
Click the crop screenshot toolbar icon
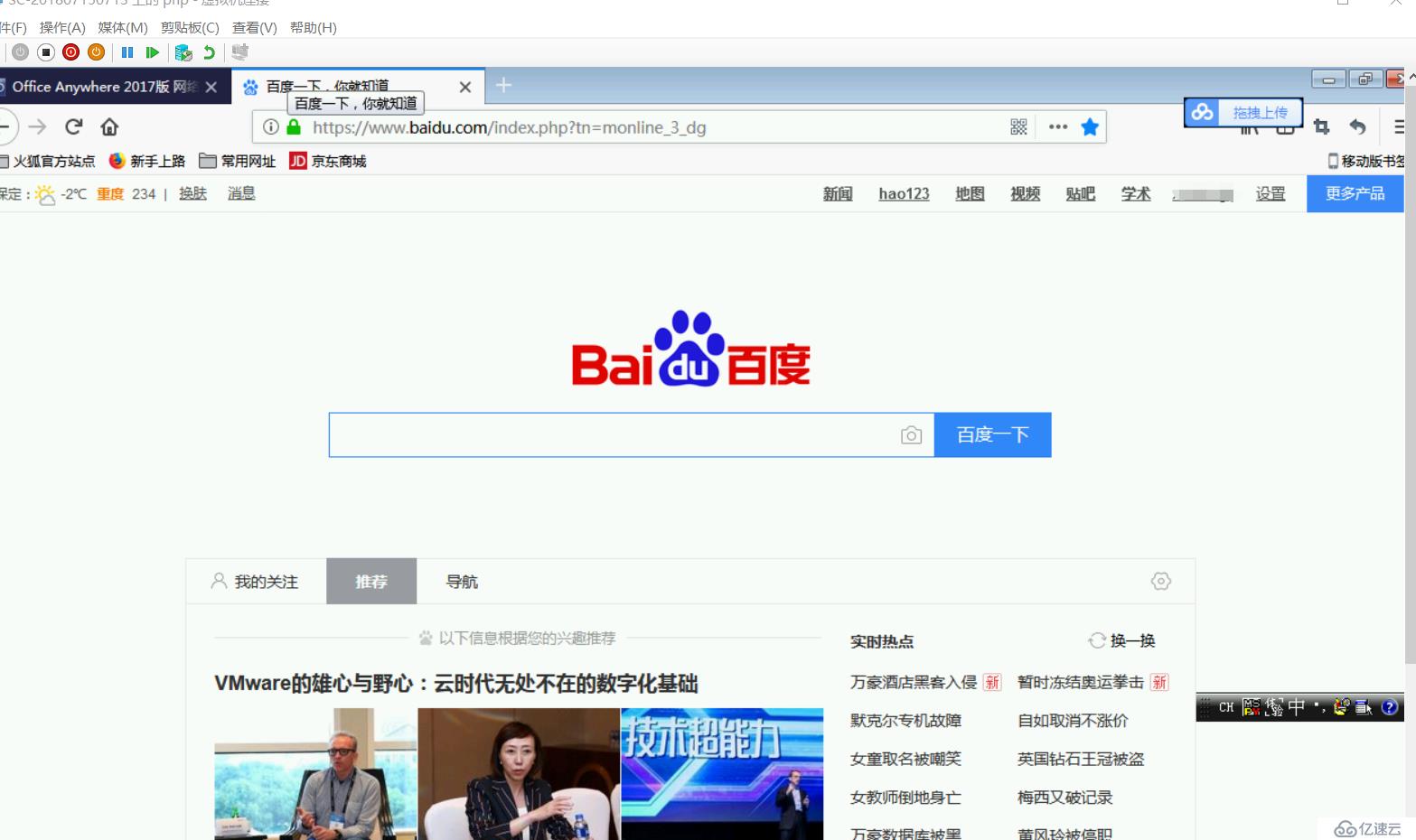pos(1321,127)
